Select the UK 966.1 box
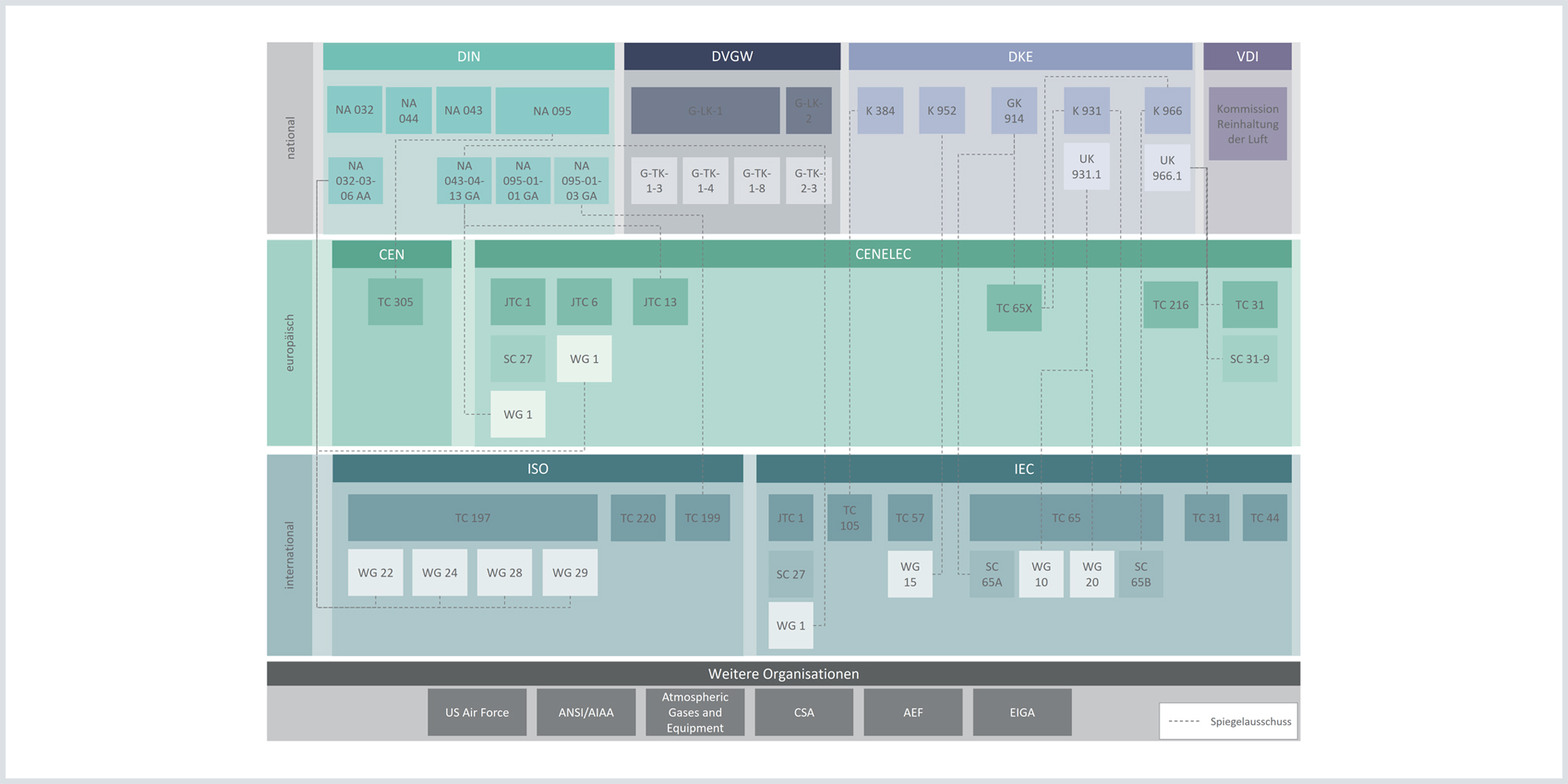The height and width of the screenshot is (784, 1568). tap(1167, 168)
